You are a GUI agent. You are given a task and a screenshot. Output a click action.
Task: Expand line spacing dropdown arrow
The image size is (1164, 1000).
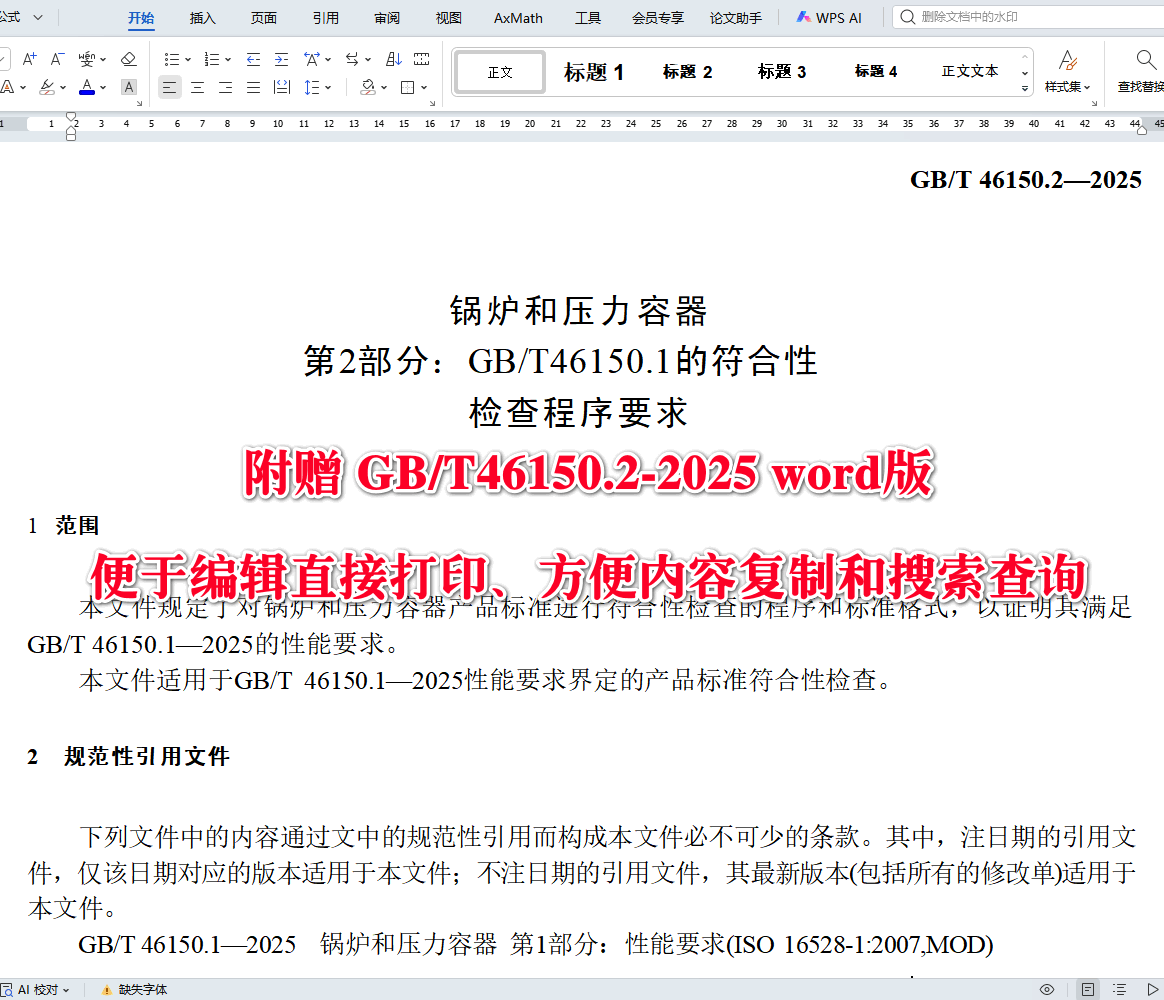point(328,88)
